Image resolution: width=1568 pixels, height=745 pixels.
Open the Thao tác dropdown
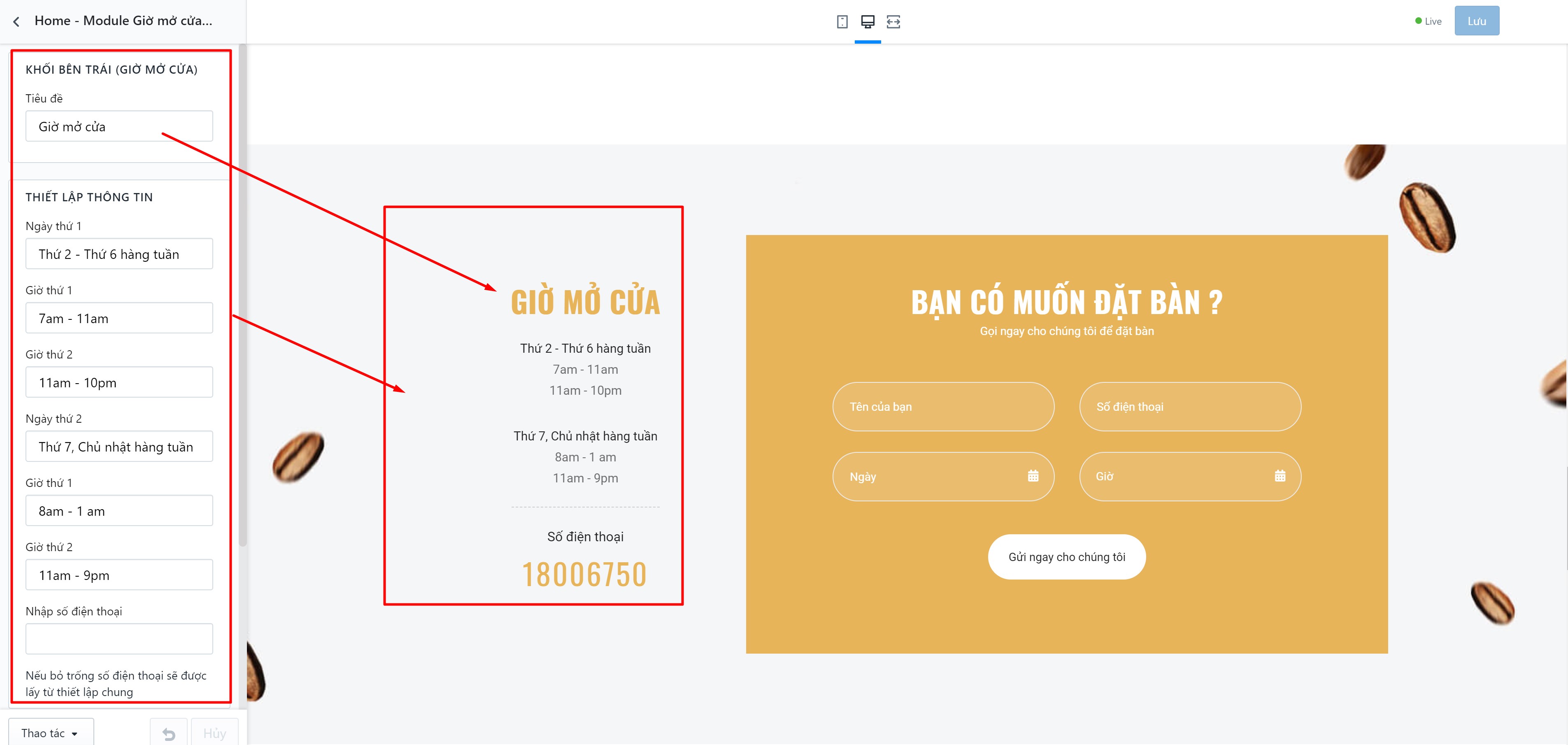coord(51,733)
